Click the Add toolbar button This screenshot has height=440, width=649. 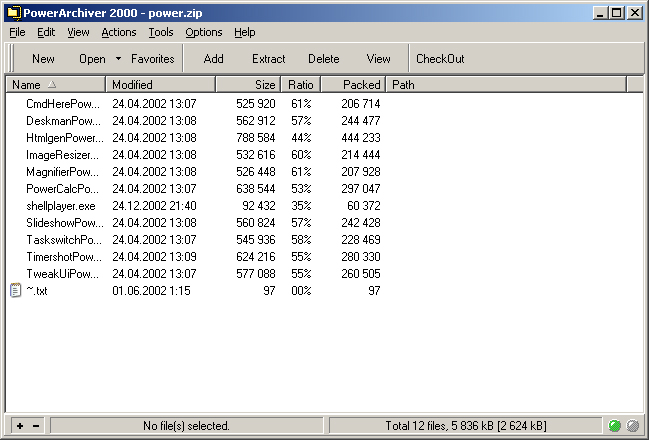pos(214,59)
